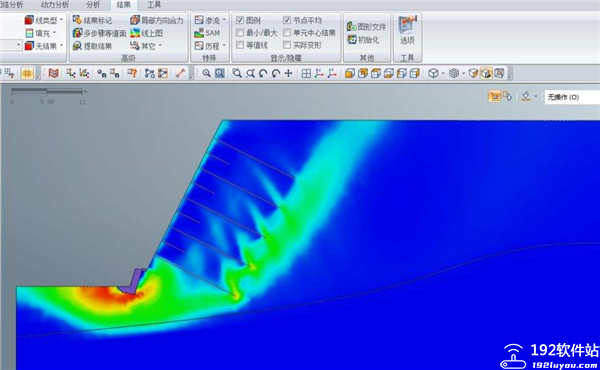Screen dimensions: 600x370
Task: Uncheck the 图例 legend checkbox
Action: [x=240, y=20]
